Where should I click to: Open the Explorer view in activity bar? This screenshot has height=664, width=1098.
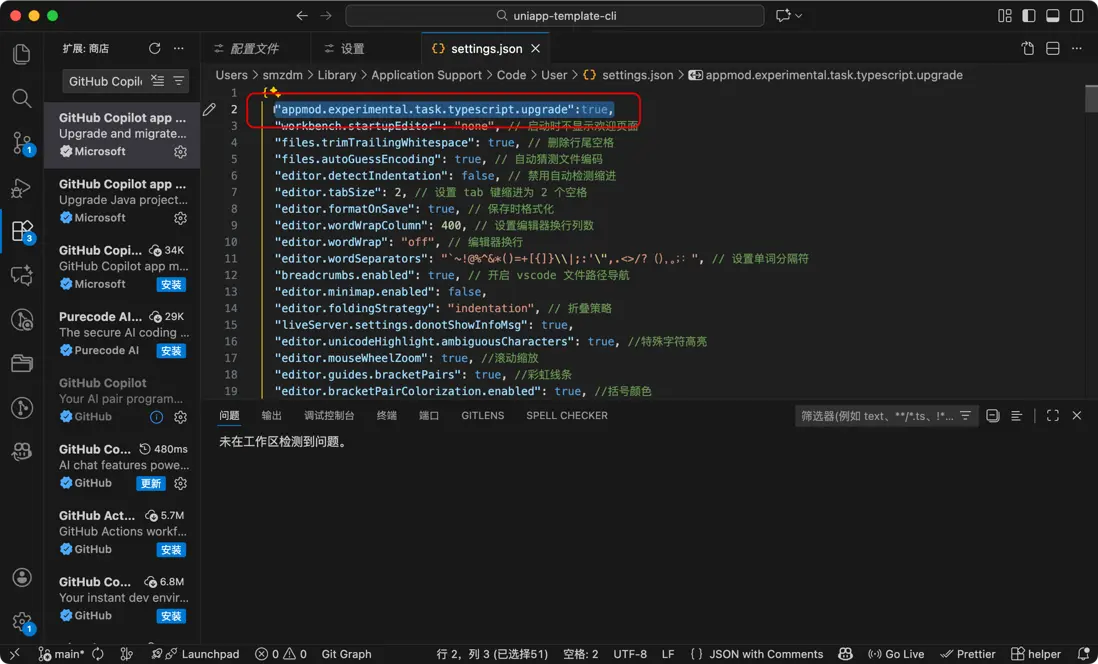[x=21, y=54]
